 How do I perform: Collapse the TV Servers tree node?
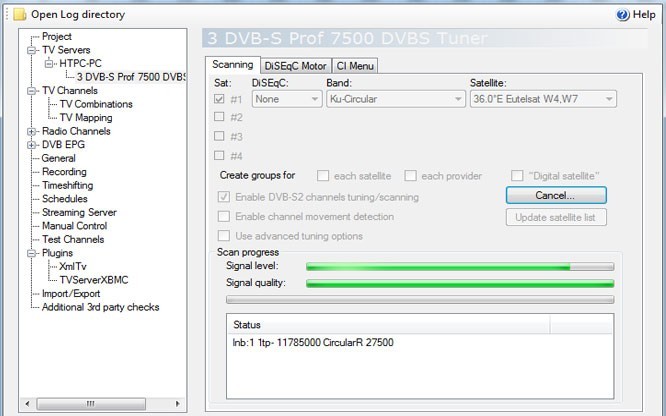[x=32, y=50]
